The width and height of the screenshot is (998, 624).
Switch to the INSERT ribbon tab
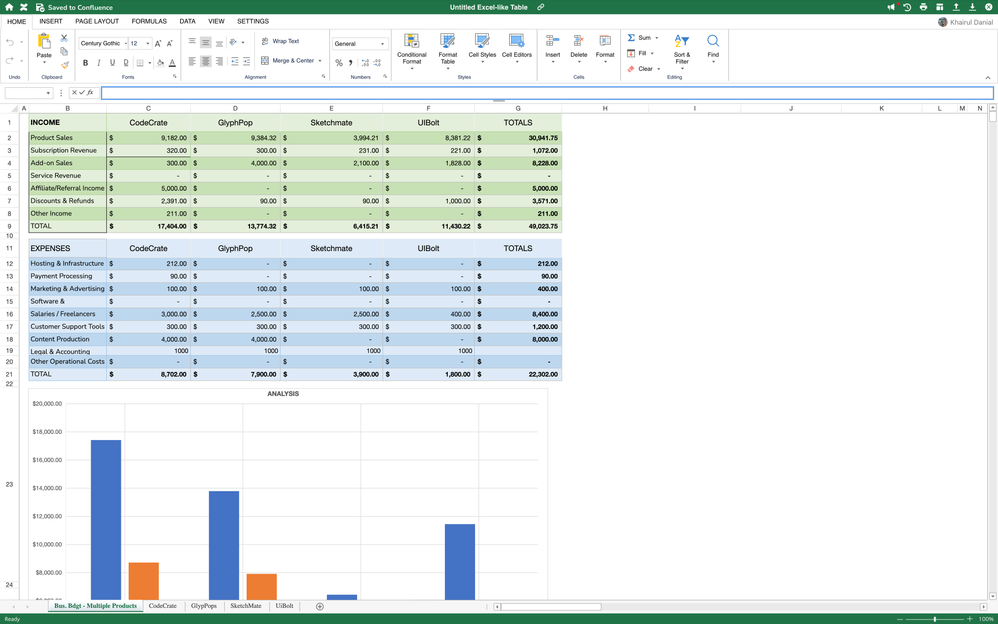(x=51, y=22)
